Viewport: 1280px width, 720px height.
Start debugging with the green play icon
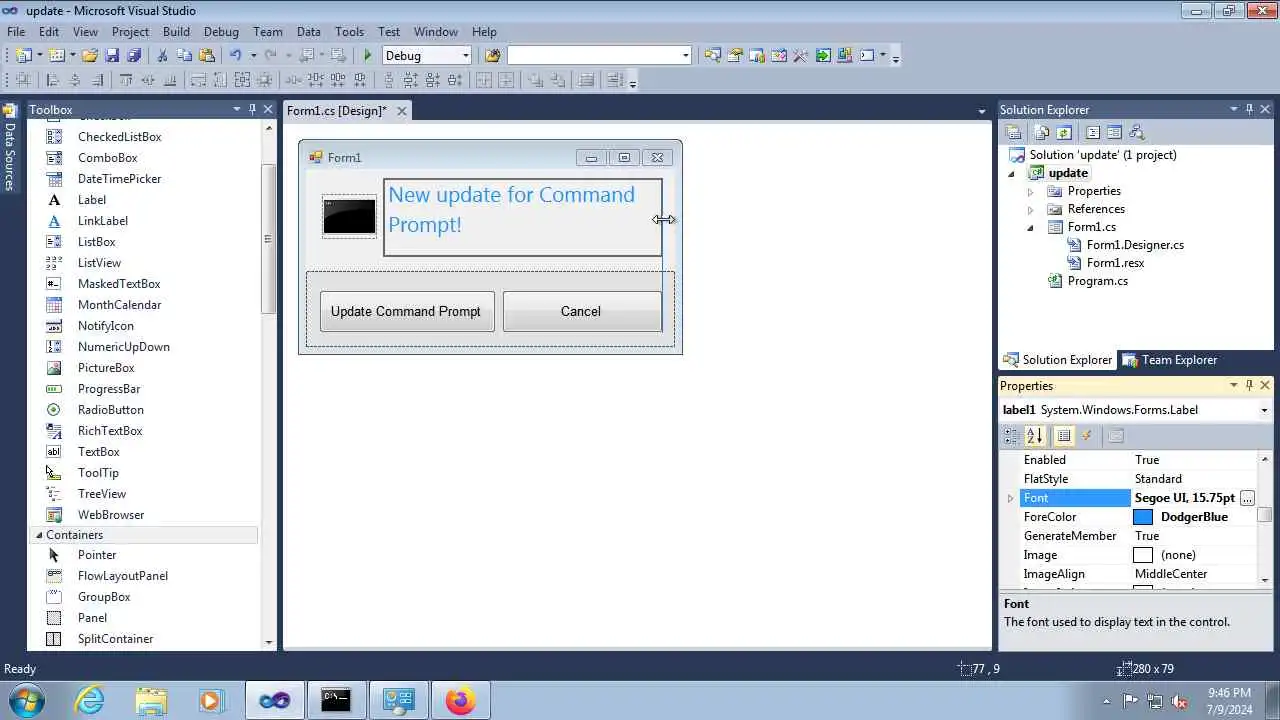(x=368, y=56)
